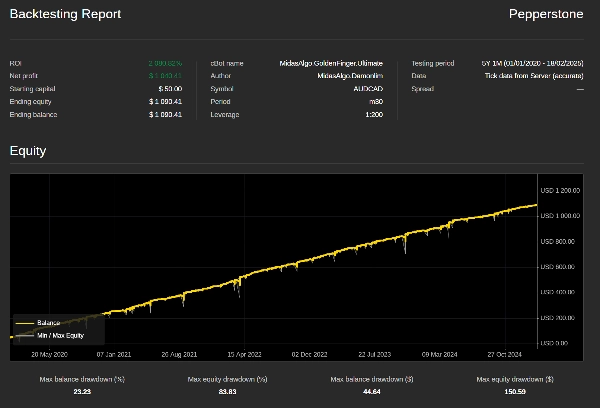Click the 07 Jan 2021 axis date
600x408 pixels.
tap(113, 353)
